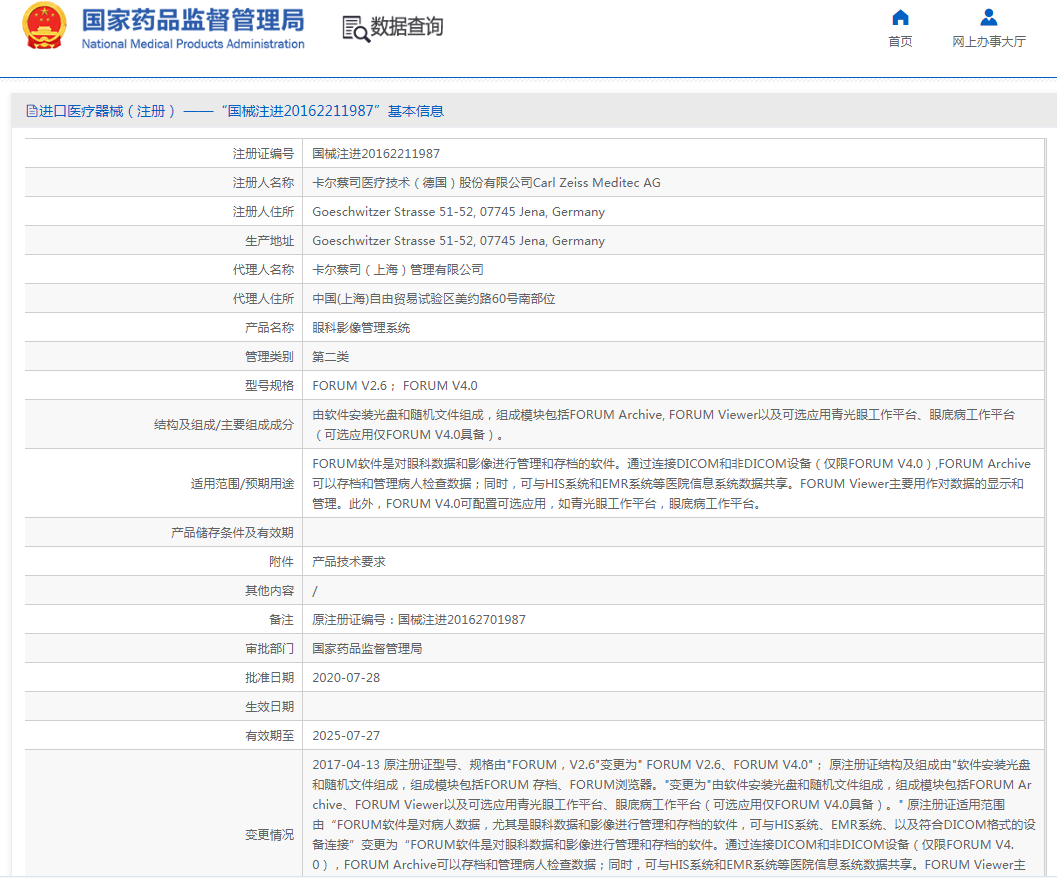Click the structure description starting 由软件安装光盘
Image resolution: width=1057 pixels, height=878 pixels.
coord(663,425)
